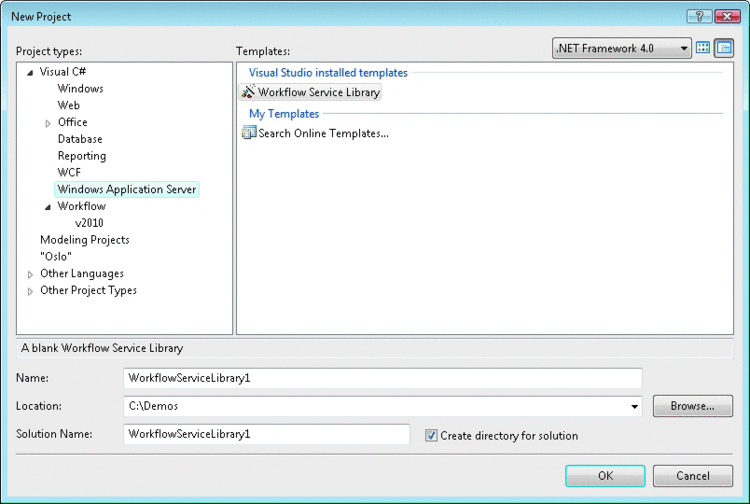Click the Search Online Templates icon
Viewport: 750px width, 504px height.
[249, 132]
